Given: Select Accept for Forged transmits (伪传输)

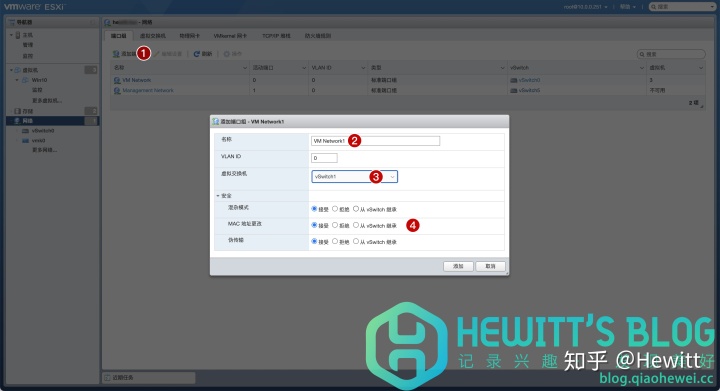Looking at the screenshot, I should coord(315,241).
